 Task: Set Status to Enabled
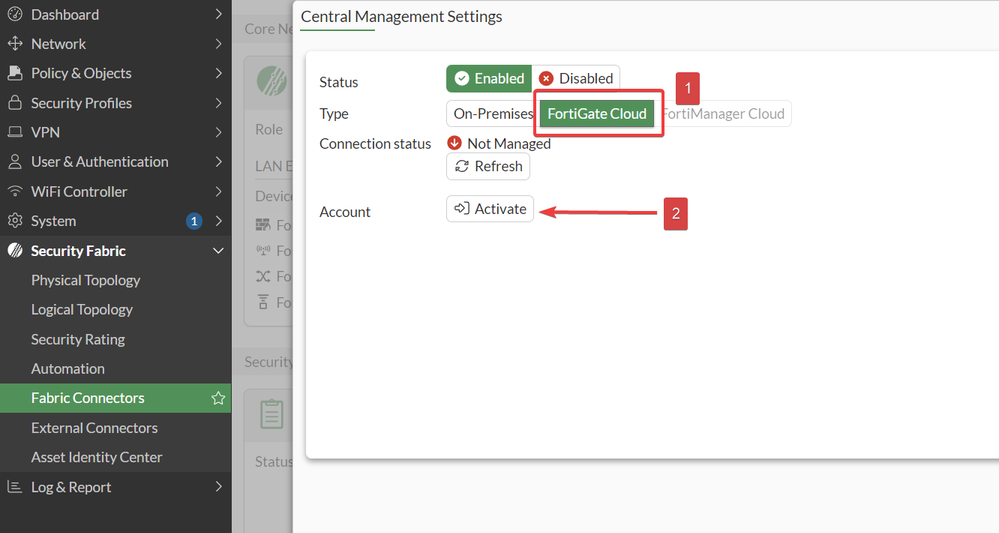(489, 79)
